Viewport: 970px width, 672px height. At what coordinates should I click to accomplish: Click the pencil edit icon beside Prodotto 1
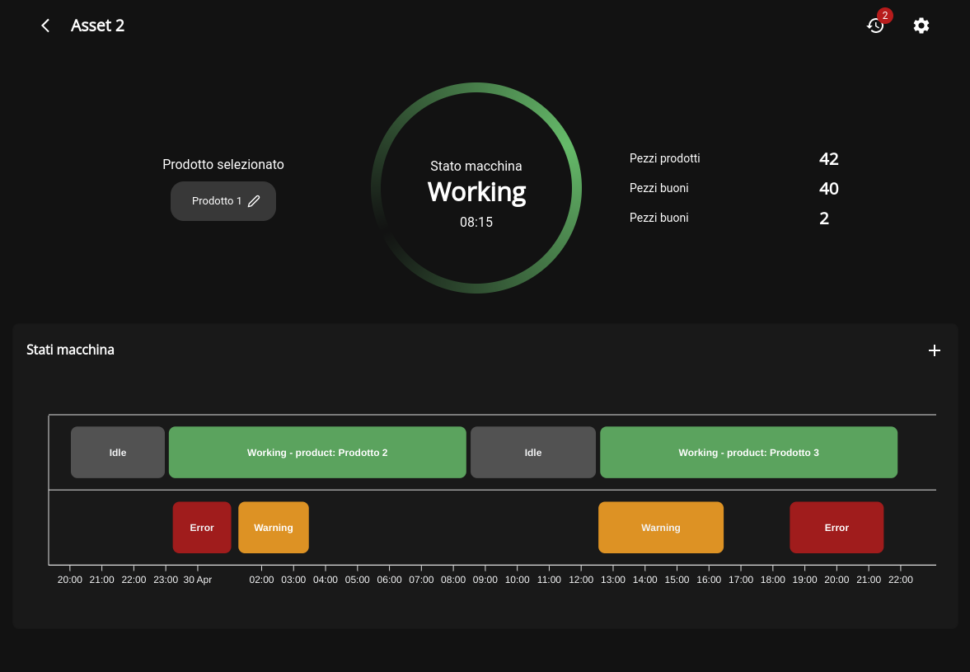254,201
